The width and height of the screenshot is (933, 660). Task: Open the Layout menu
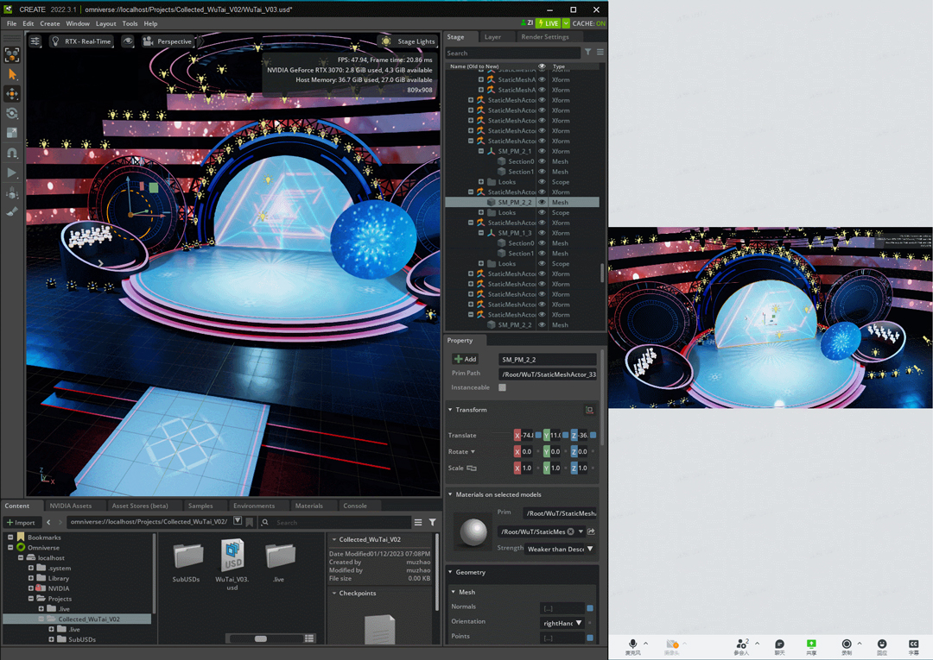[x=105, y=23]
